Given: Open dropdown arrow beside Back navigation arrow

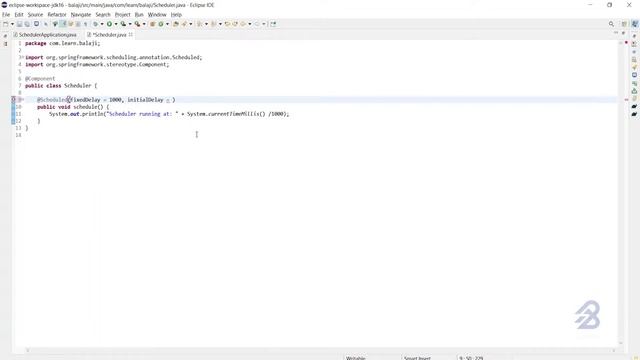Looking at the screenshot, I should pyautogui.click(x=250, y=24).
